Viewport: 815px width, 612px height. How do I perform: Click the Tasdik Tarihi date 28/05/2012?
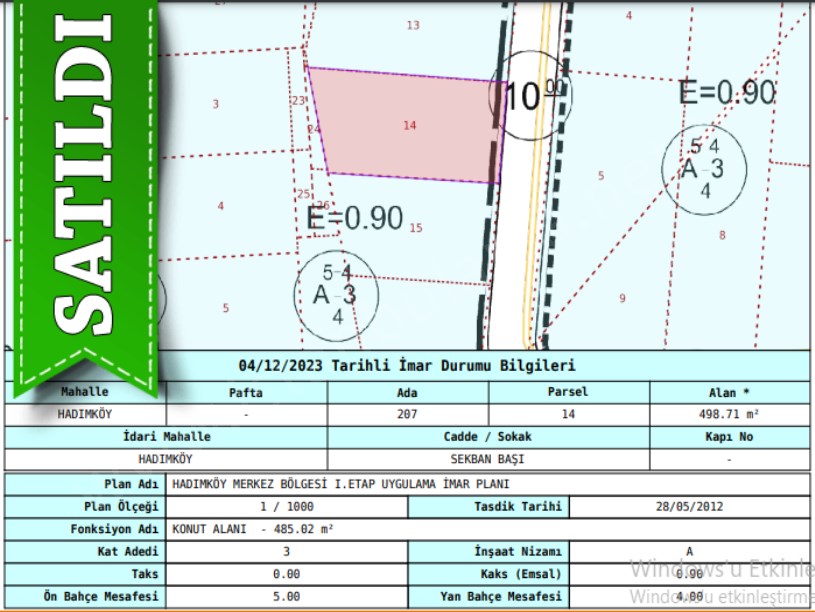point(689,506)
